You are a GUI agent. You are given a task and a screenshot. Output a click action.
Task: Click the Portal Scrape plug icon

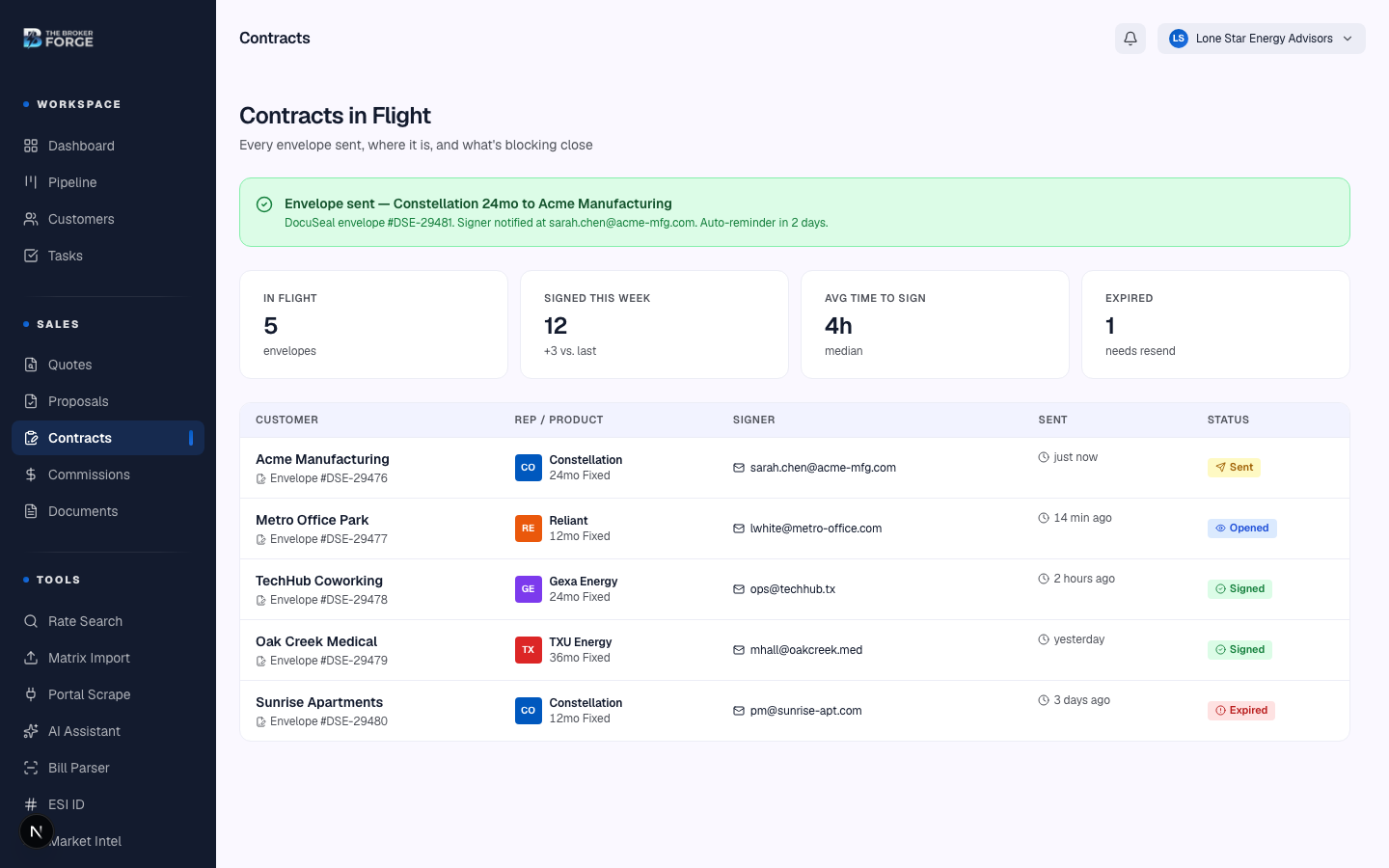click(31, 694)
